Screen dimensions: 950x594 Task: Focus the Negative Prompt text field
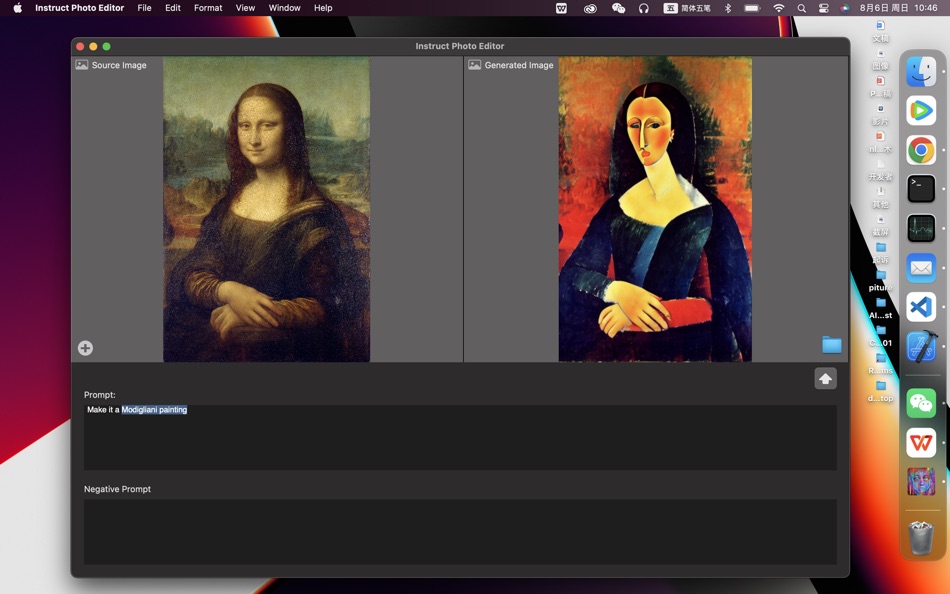click(460, 532)
